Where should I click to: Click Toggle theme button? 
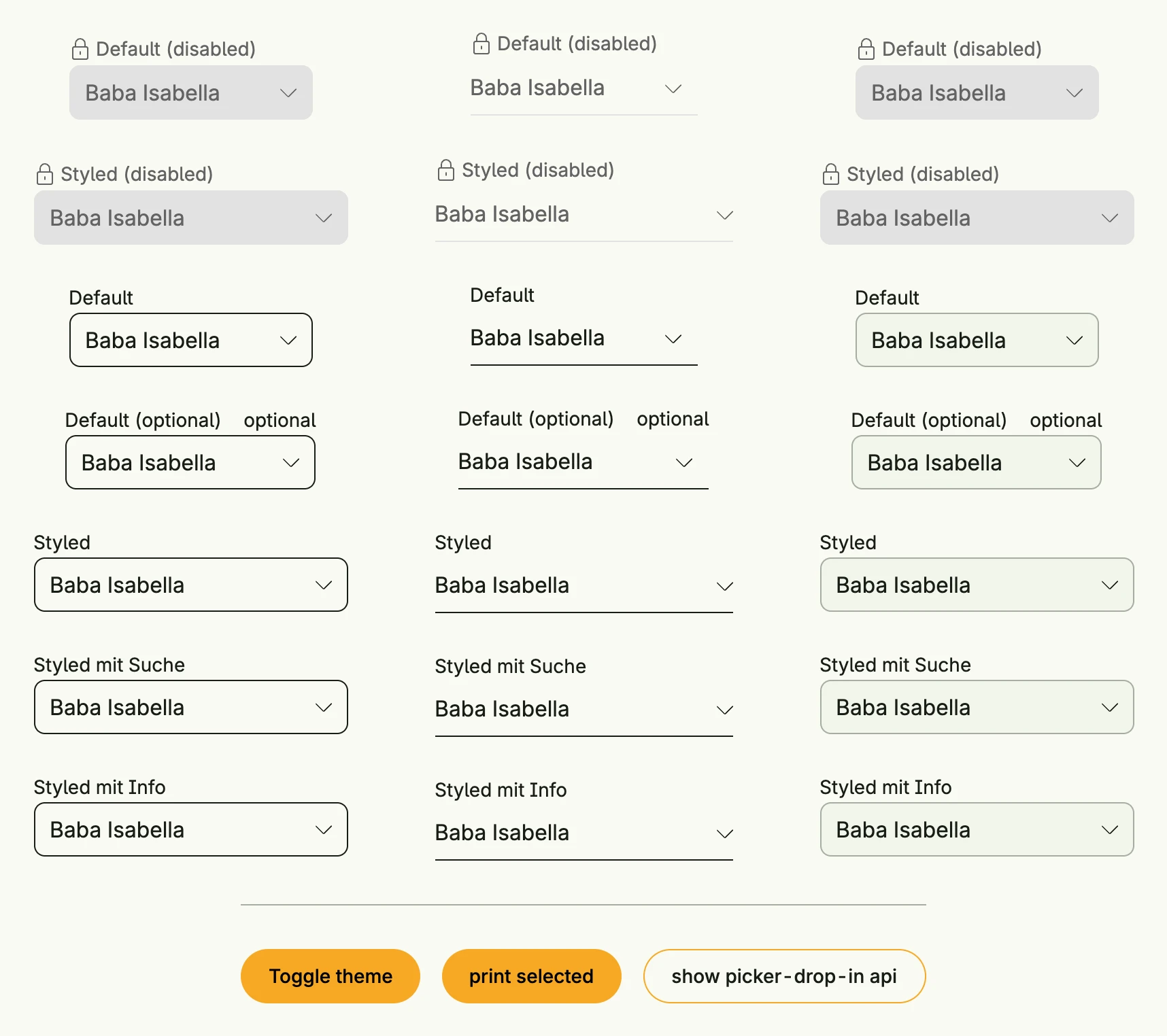coord(331,976)
